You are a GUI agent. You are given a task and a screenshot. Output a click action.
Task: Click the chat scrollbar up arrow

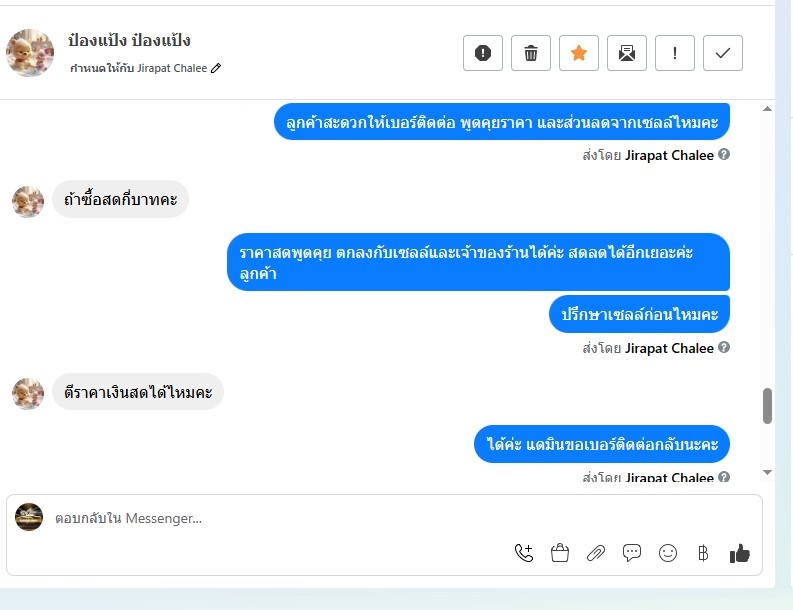[767, 109]
